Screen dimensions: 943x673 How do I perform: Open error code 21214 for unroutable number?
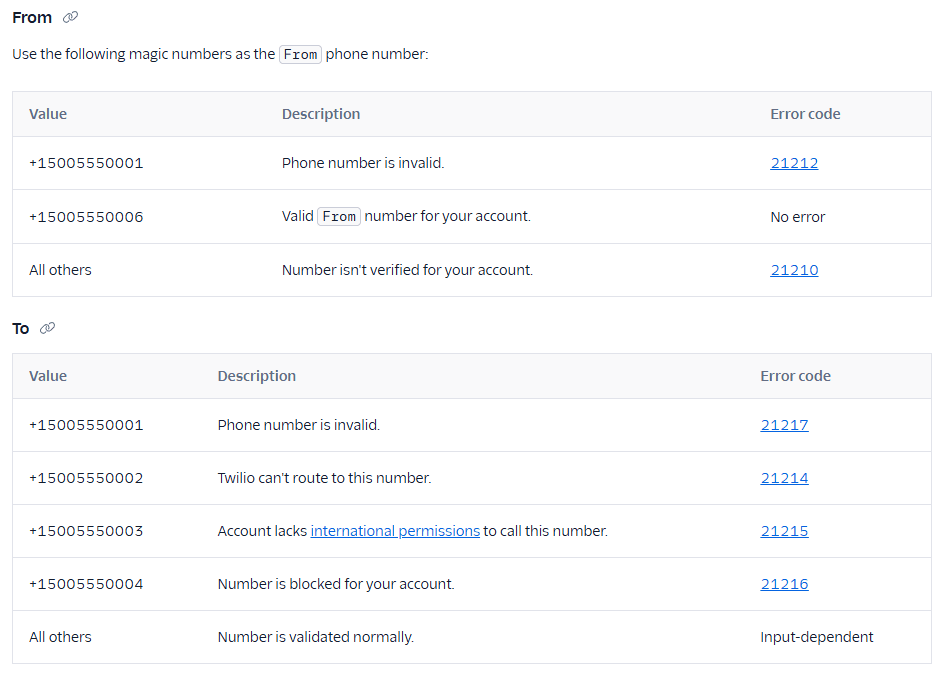pyautogui.click(x=784, y=477)
